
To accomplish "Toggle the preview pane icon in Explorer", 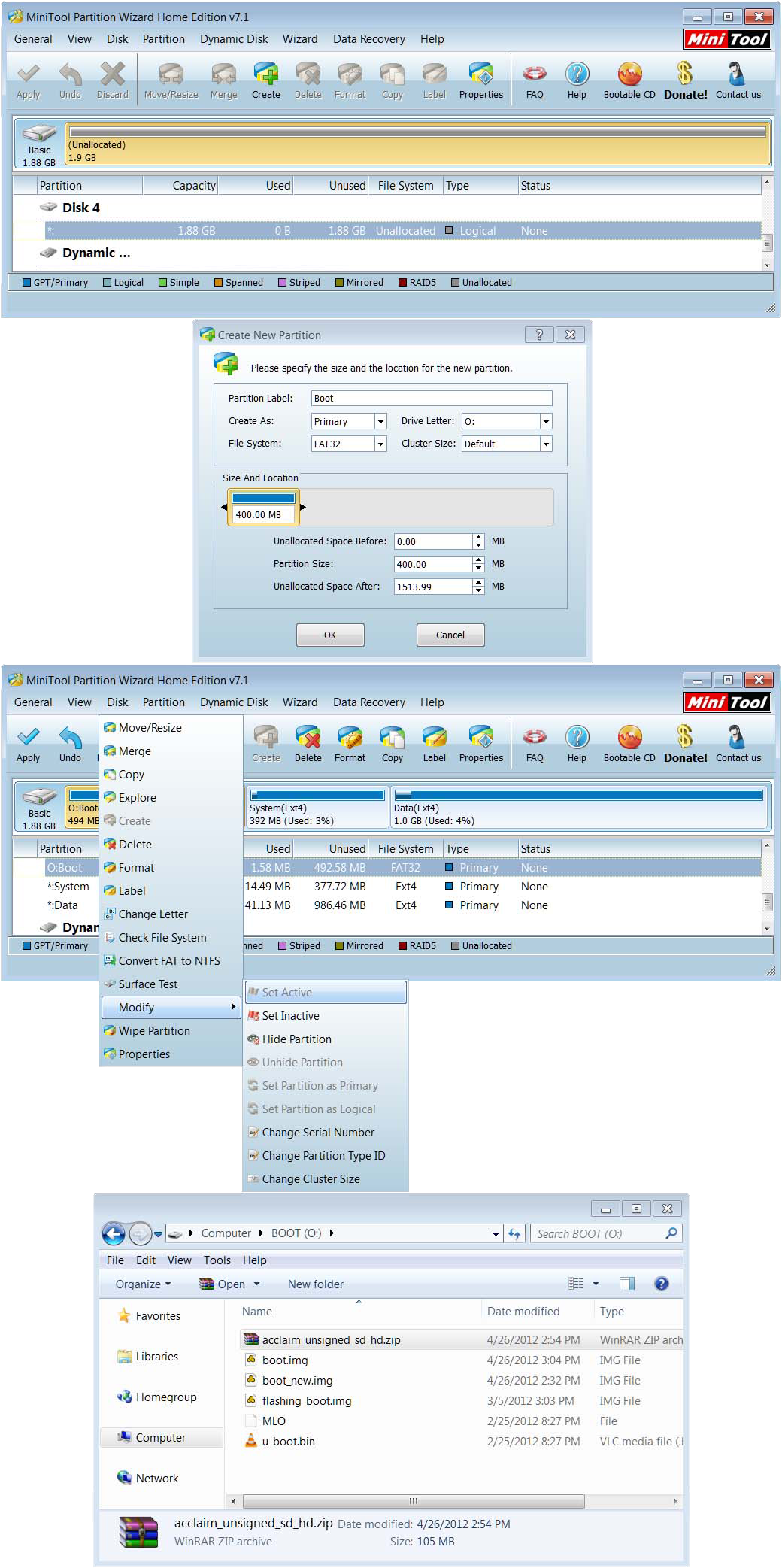I will tap(626, 1284).
